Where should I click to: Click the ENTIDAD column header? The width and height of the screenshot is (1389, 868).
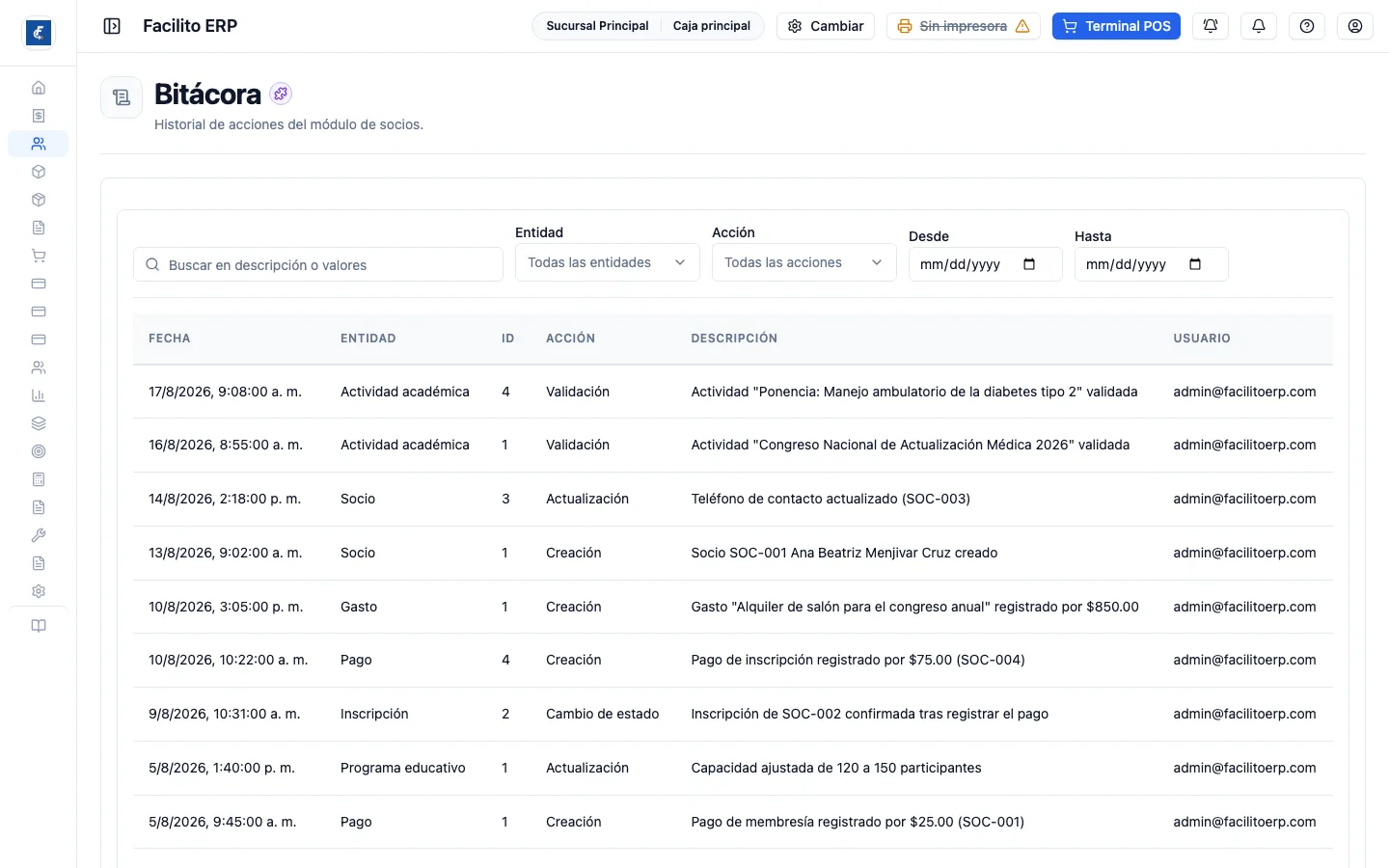point(368,339)
